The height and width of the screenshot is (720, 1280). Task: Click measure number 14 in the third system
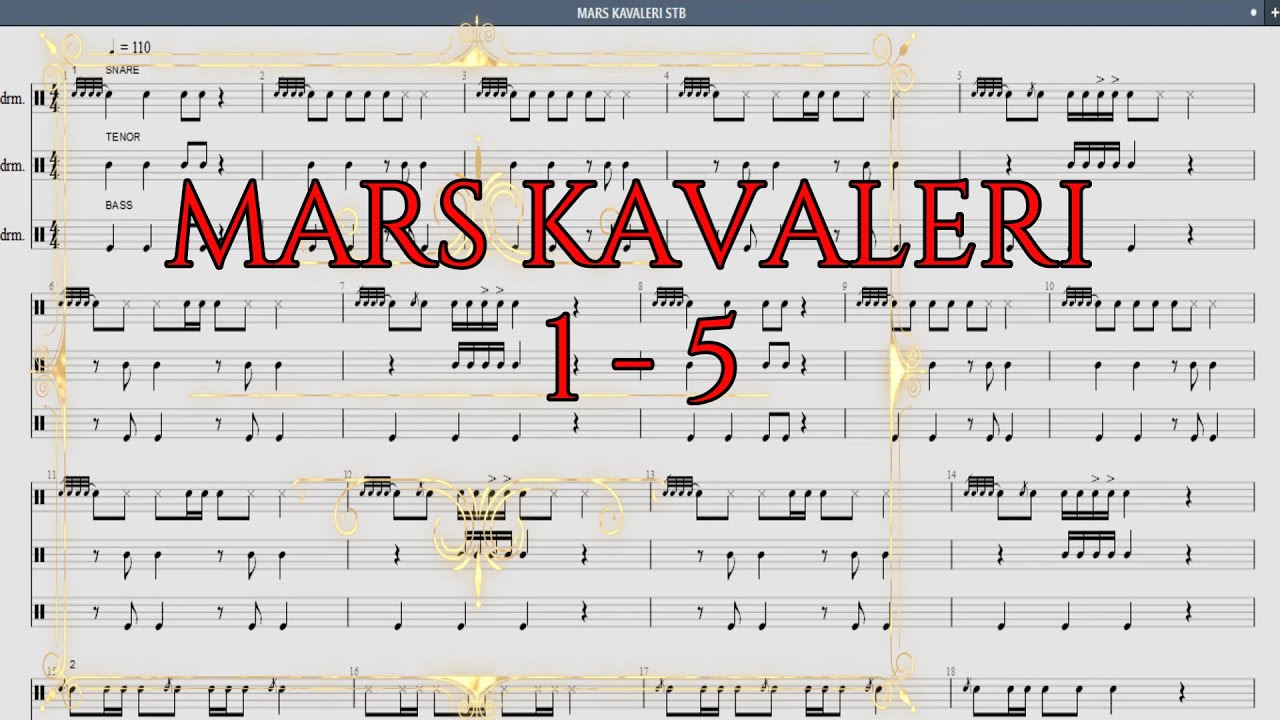[951, 474]
